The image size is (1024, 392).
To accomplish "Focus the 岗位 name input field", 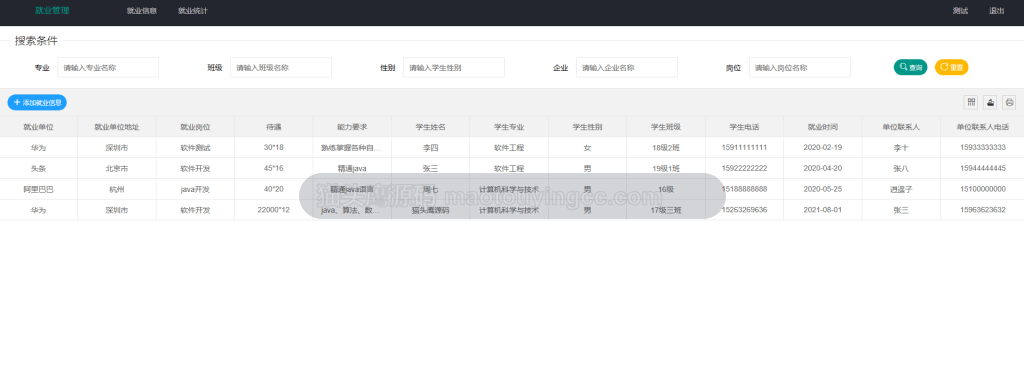I will [x=800, y=67].
